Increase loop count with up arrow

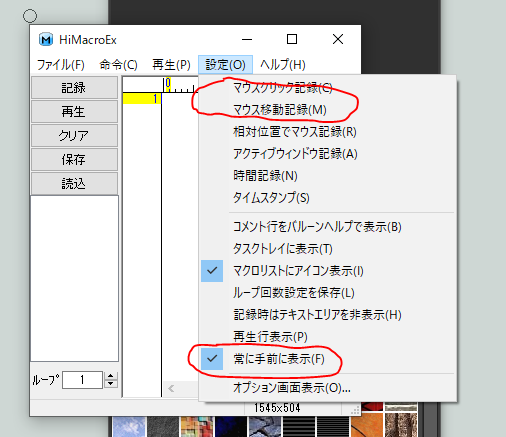click(111, 376)
